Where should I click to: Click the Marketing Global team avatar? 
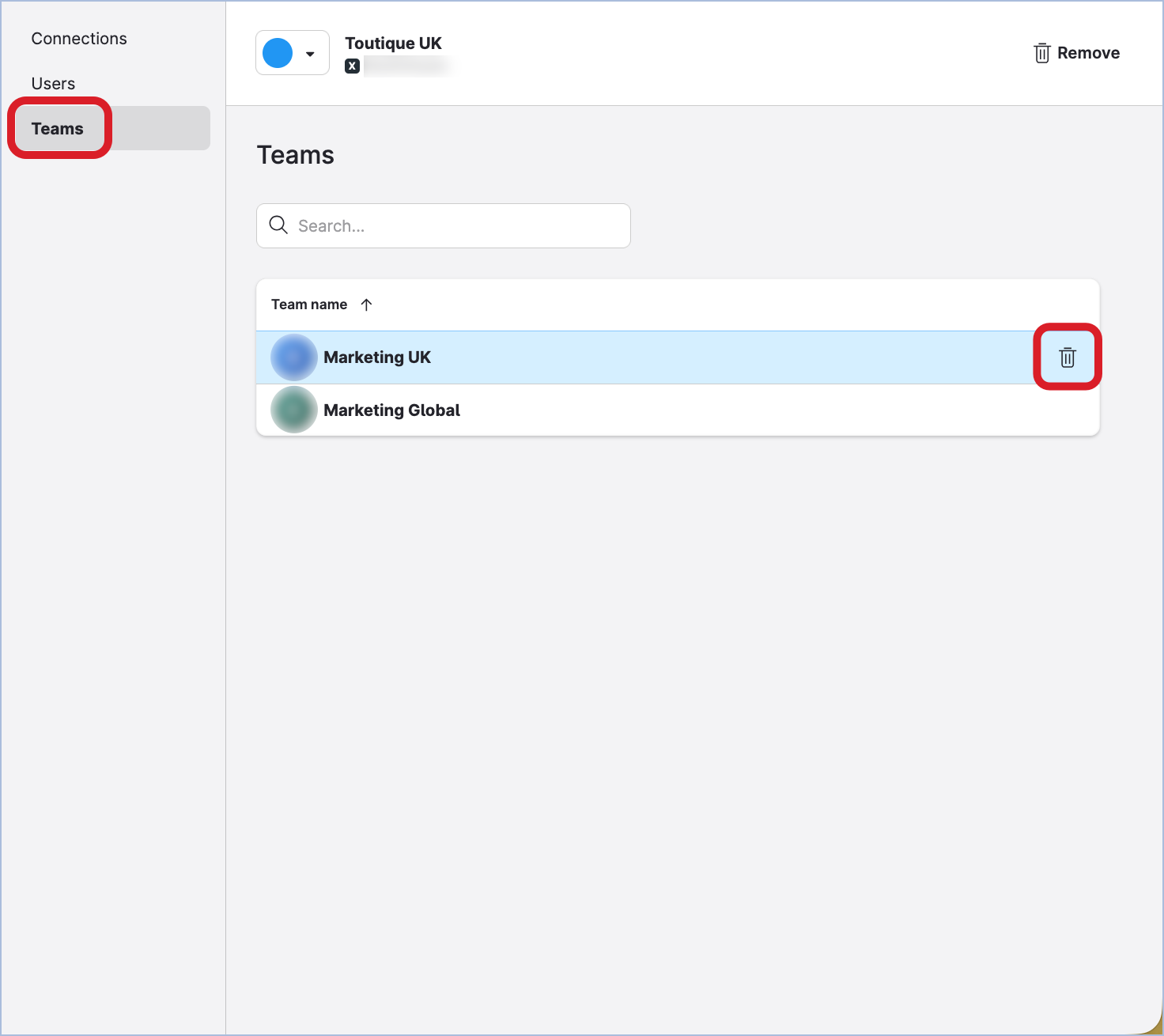[x=293, y=410]
